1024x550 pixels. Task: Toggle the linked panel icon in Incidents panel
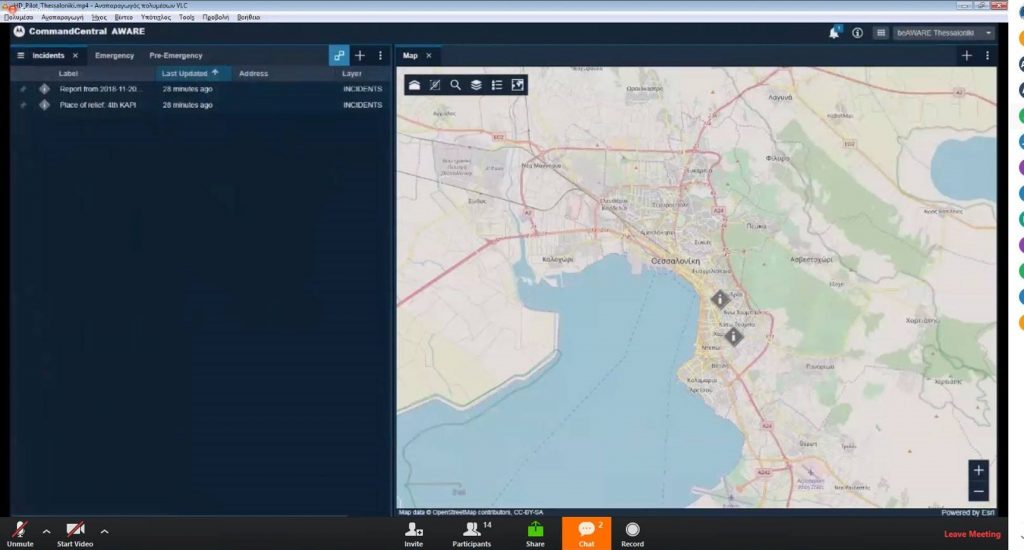pos(339,56)
